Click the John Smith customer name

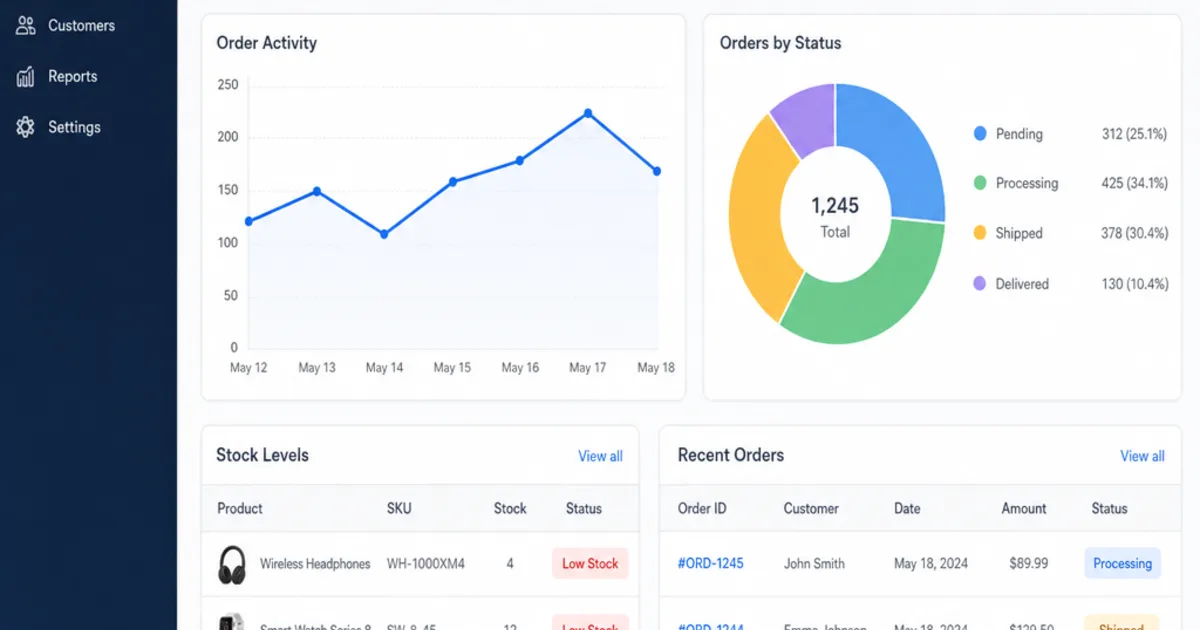[x=814, y=563]
